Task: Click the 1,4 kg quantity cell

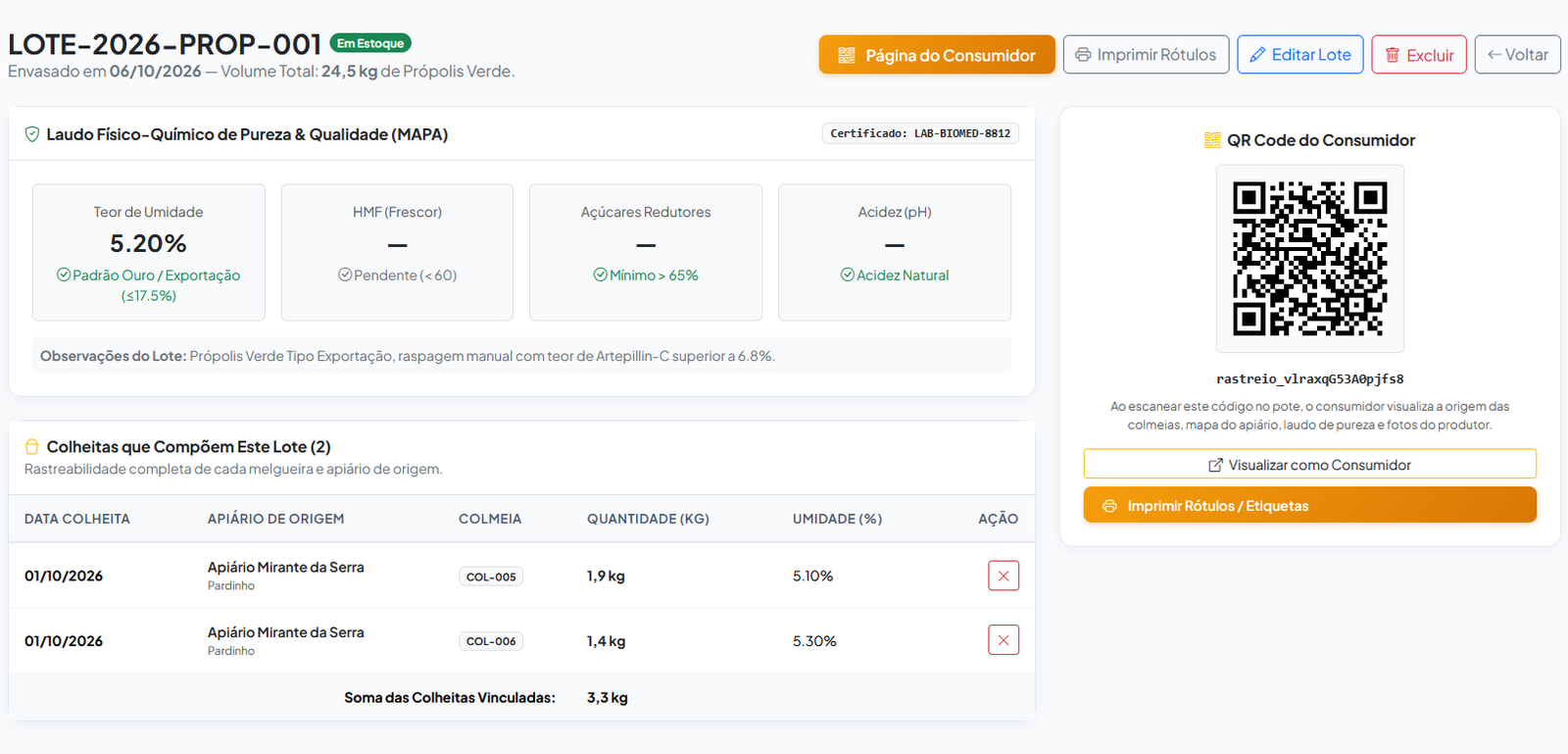Action: click(606, 640)
